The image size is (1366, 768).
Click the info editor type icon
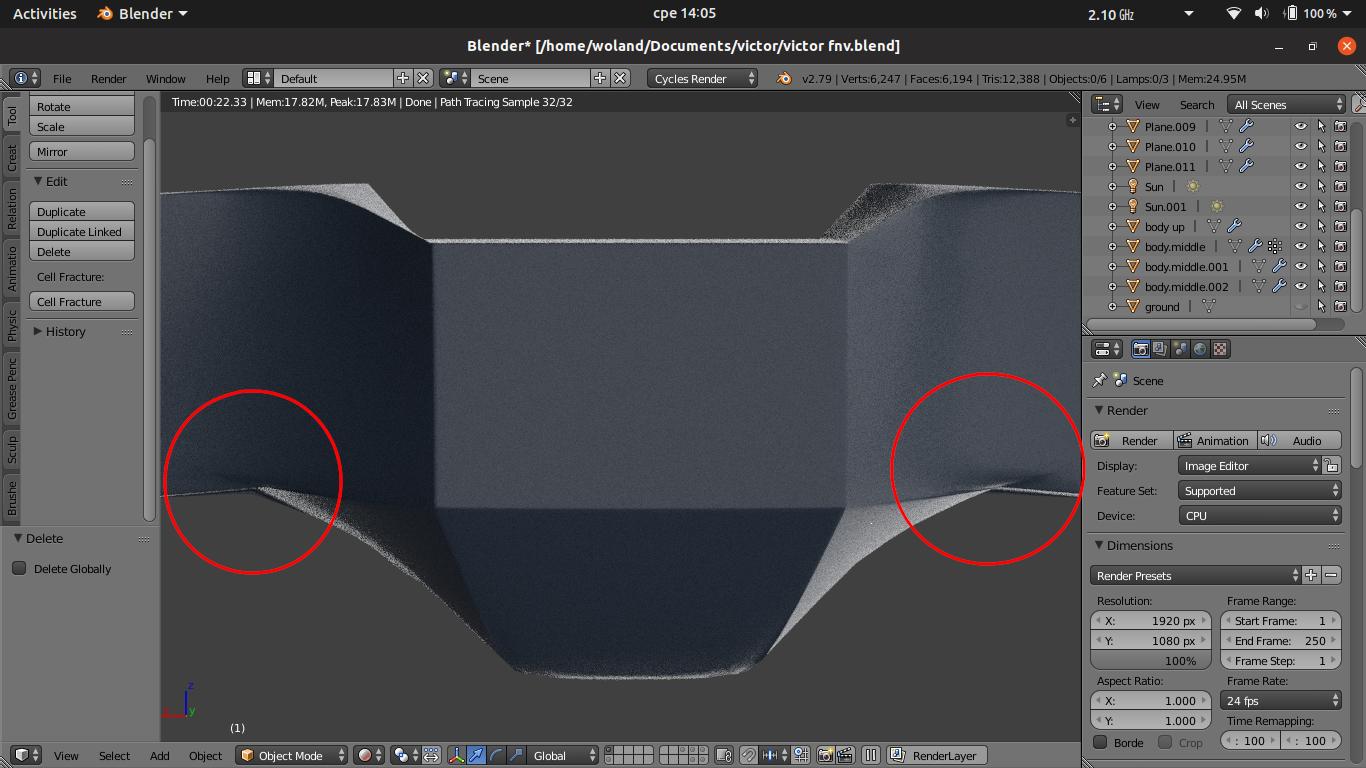click(x=25, y=78)
